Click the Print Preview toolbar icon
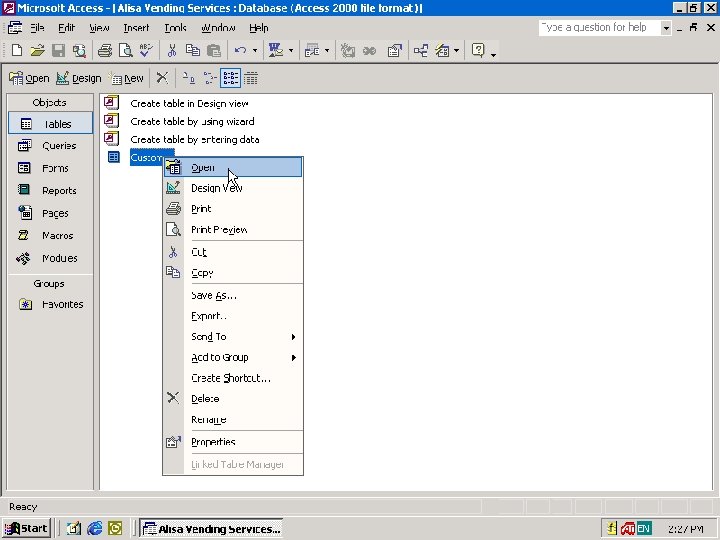The height and width of the screenshot is (540, 720). coord(125,51)
